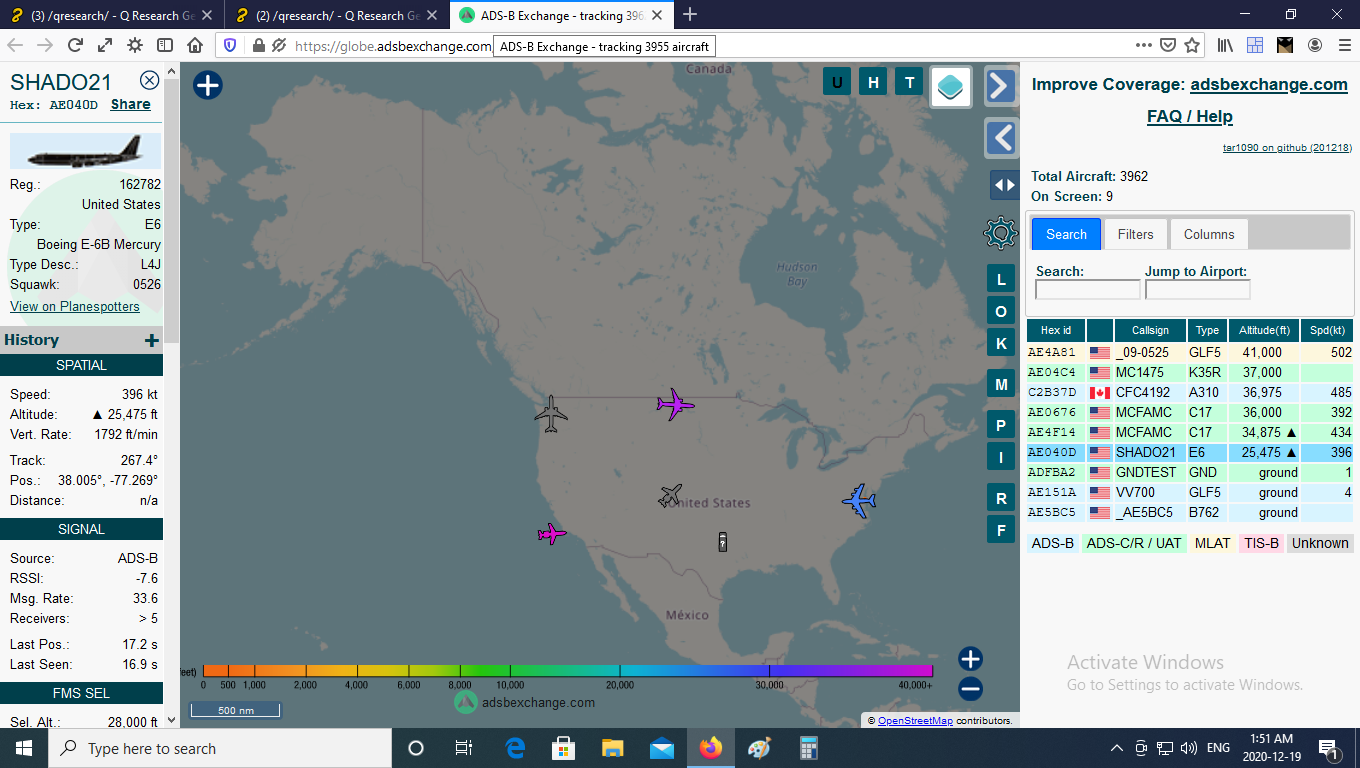This screenshot has width=1360, height=768.
Task: Sort table by Hex id column
Action: [1056, 330]
